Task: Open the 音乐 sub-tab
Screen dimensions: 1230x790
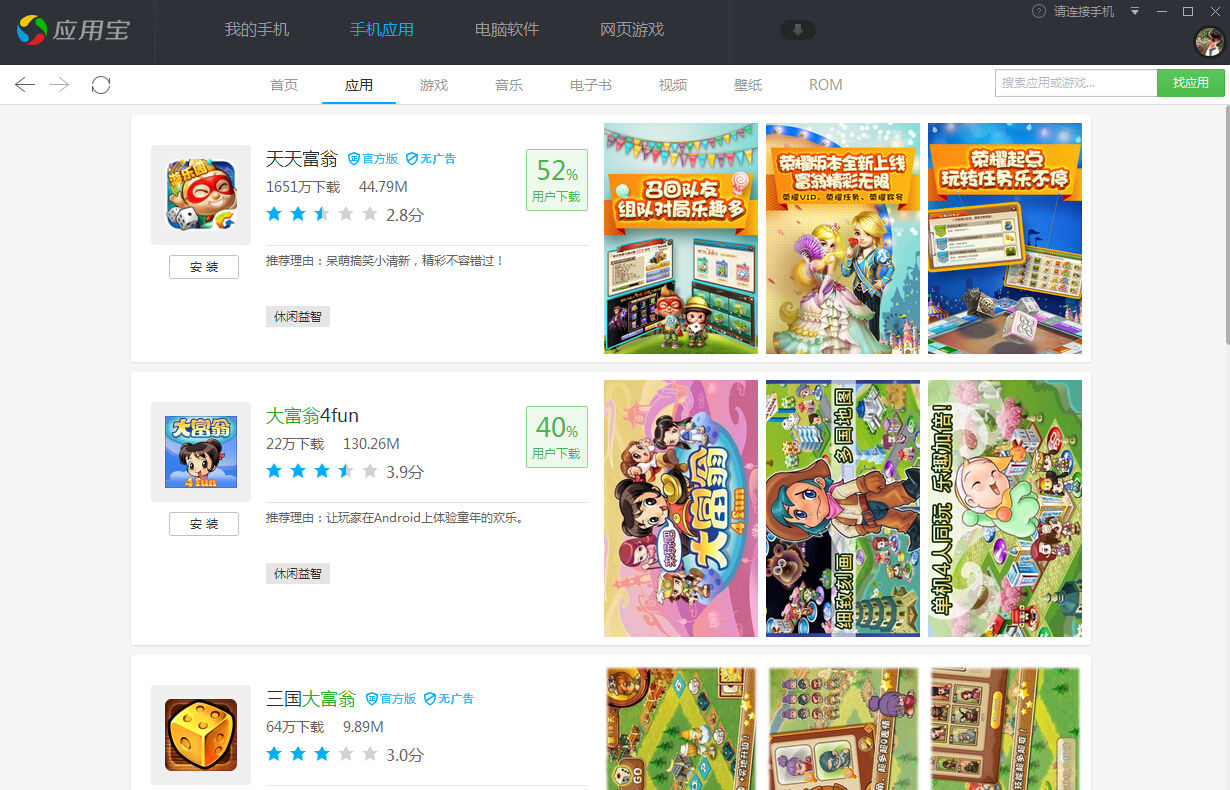Action: pos(509,85)
